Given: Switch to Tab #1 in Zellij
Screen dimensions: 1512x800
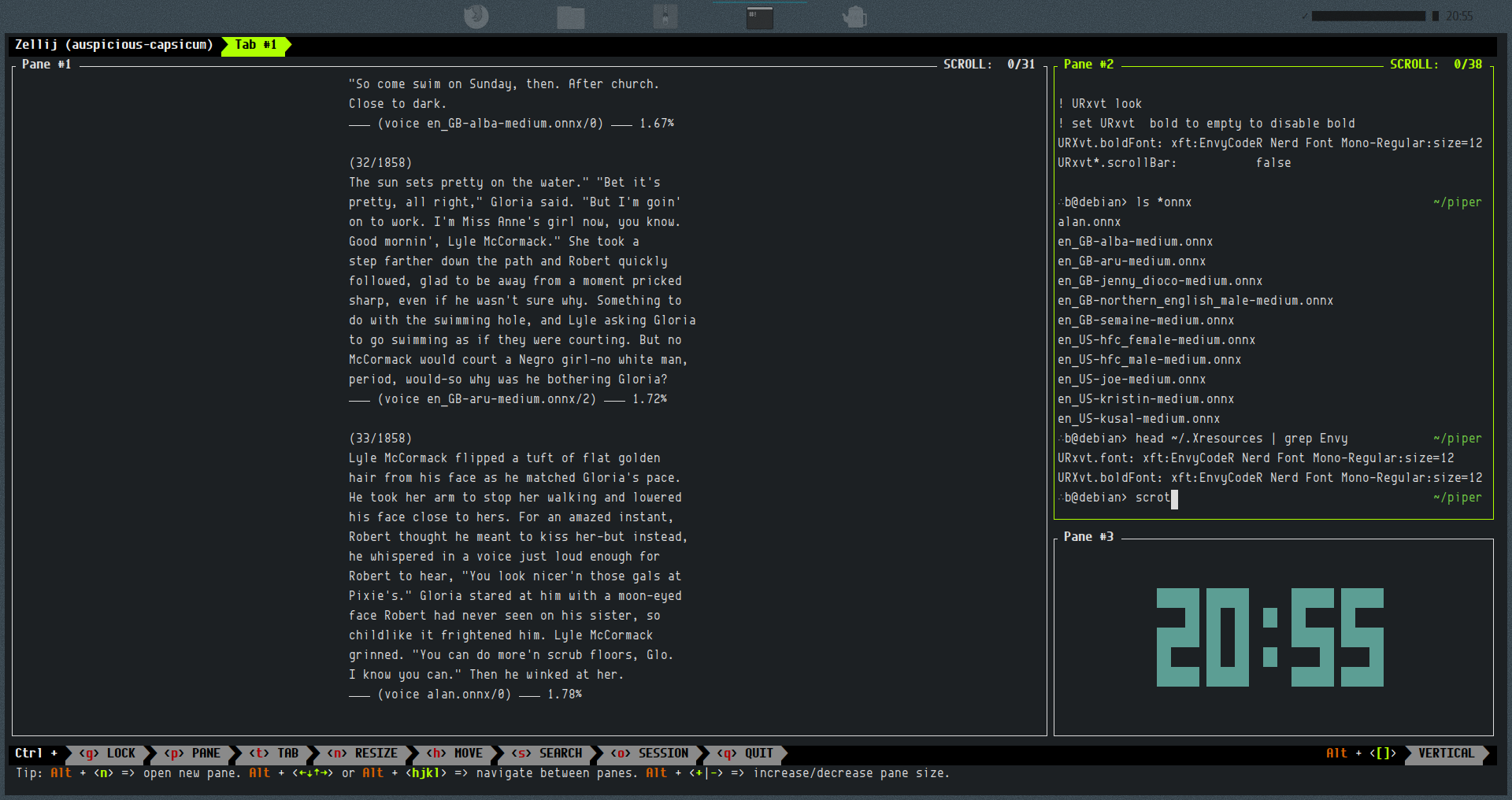Looking at the screenshot, I should click(256, 45).
